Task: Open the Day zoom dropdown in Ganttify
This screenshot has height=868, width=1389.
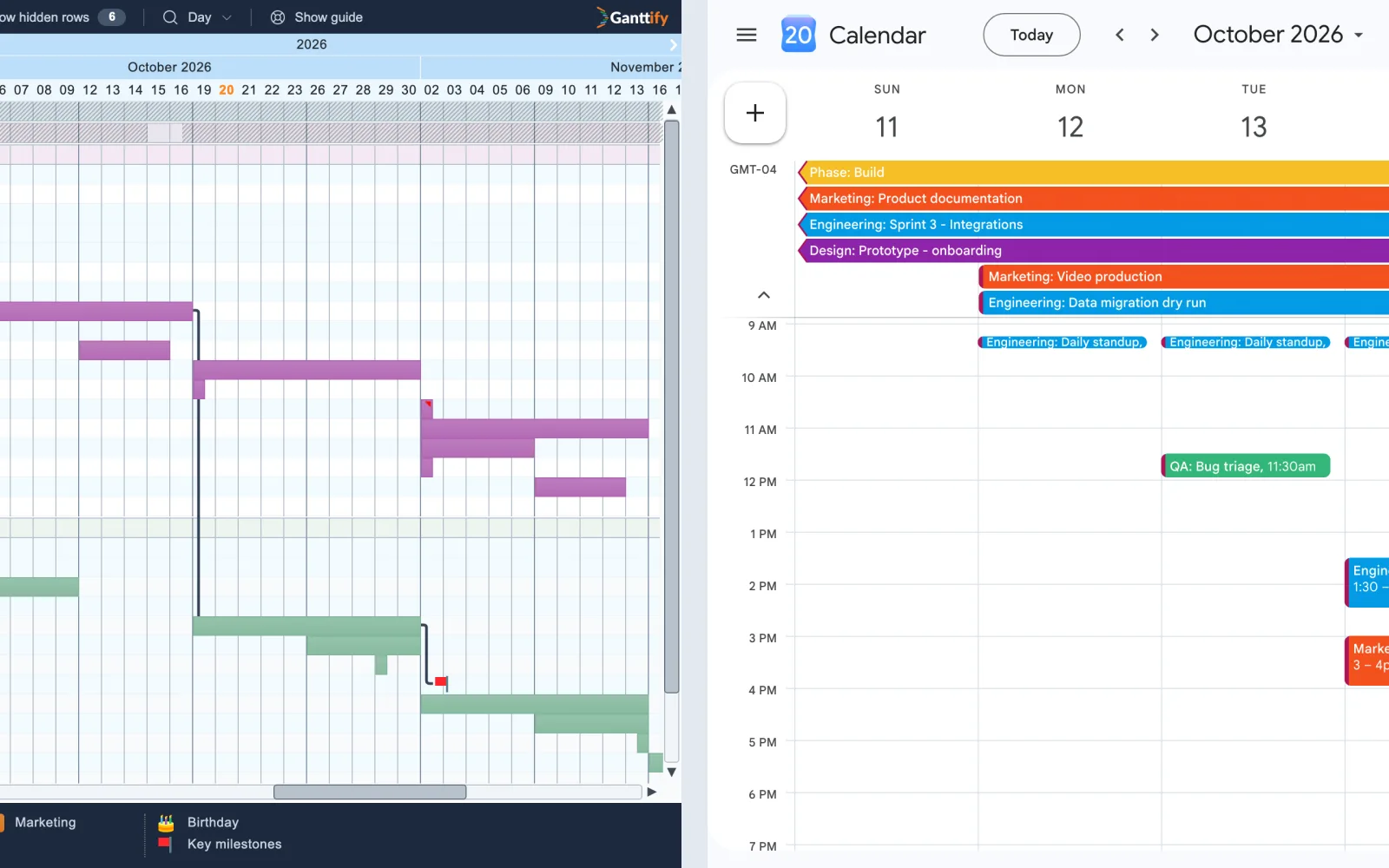Action: (x=209, y=17)
